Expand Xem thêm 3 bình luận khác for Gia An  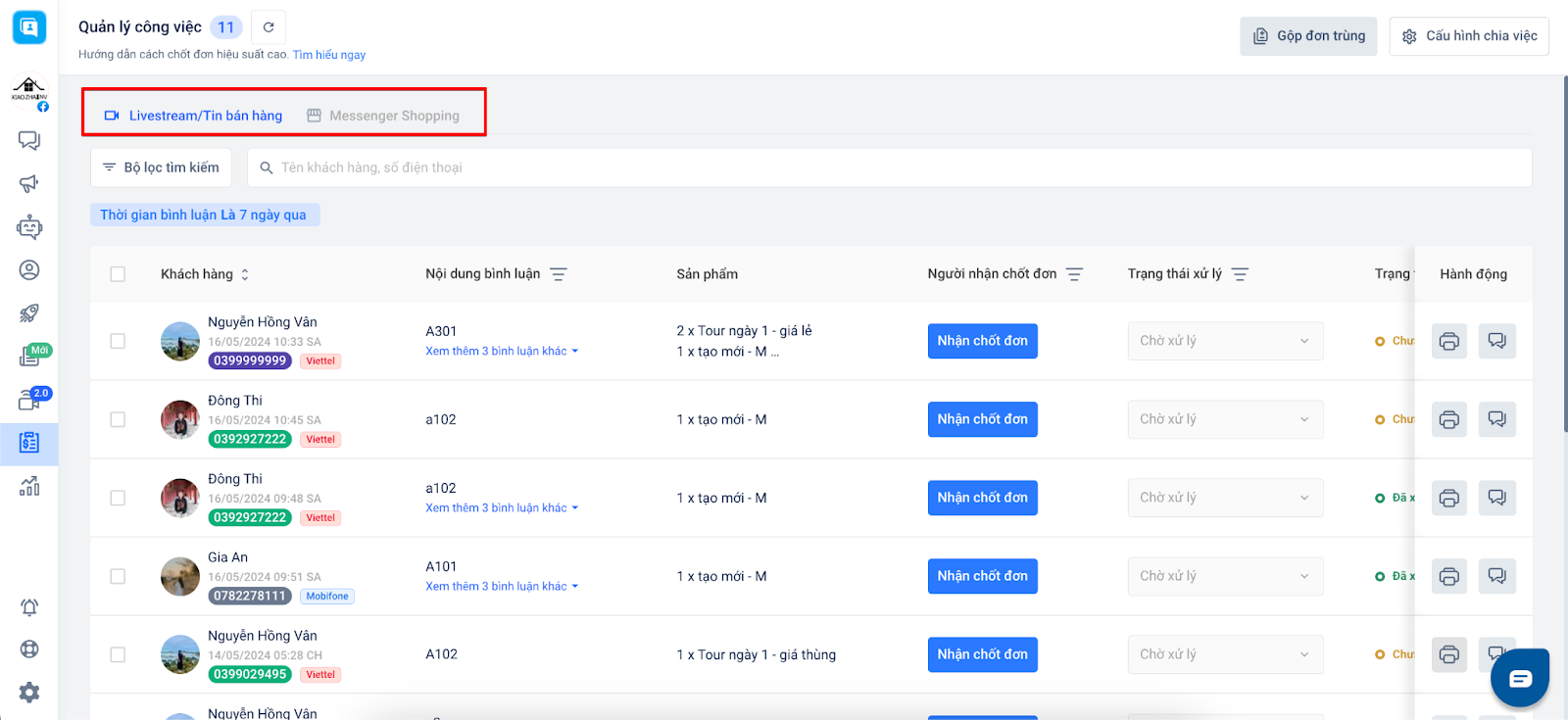pyautogui.click(x=501, y=587)
